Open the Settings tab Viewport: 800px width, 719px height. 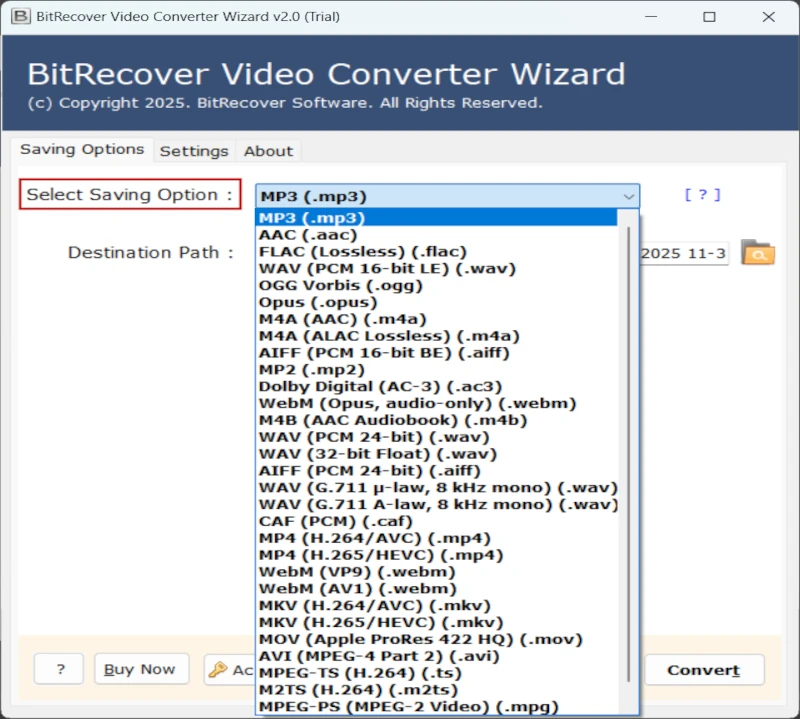click(x=194, y=151)
